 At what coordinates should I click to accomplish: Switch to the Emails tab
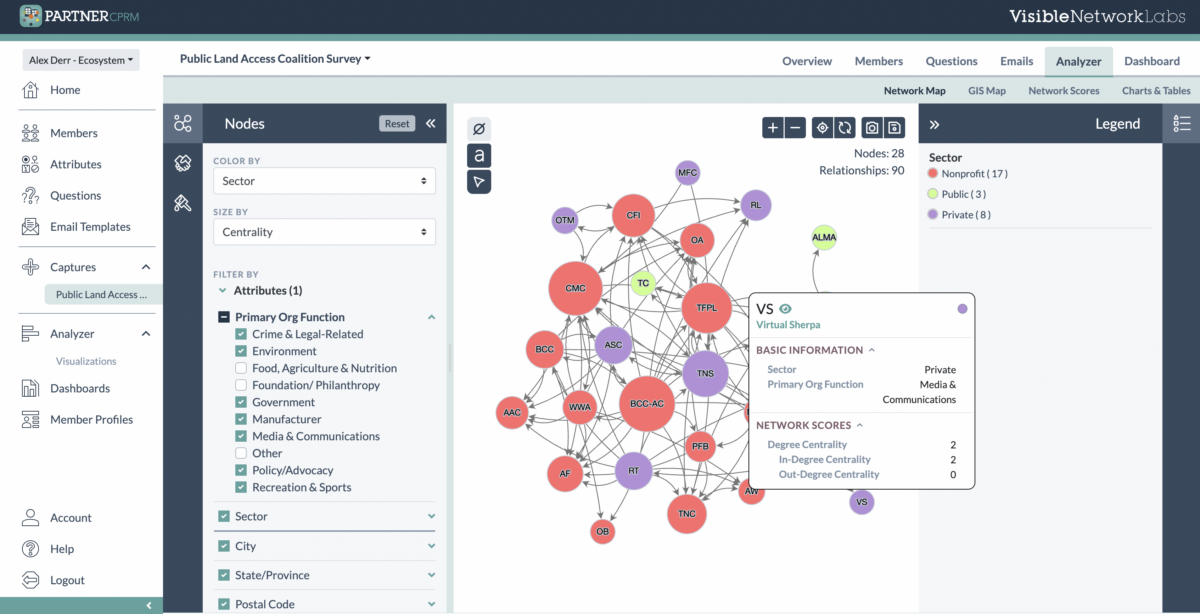[x=1016, y=61]
